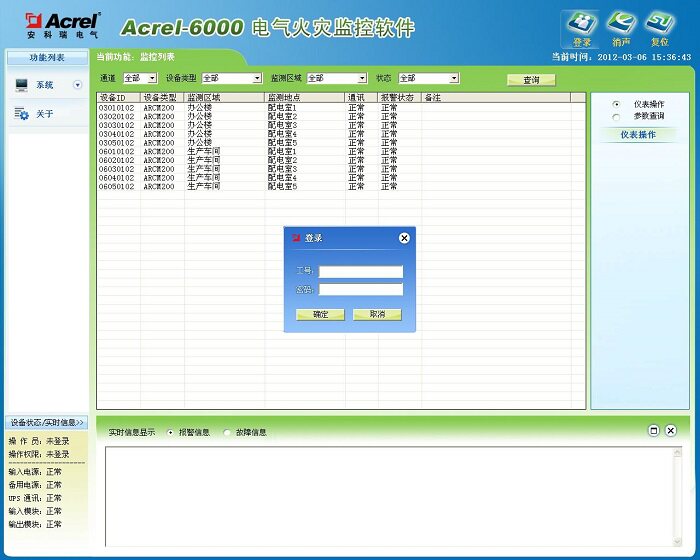Select row with device ID 06040102
This screenshot has width=700, height=560.
tap(342, 178)
